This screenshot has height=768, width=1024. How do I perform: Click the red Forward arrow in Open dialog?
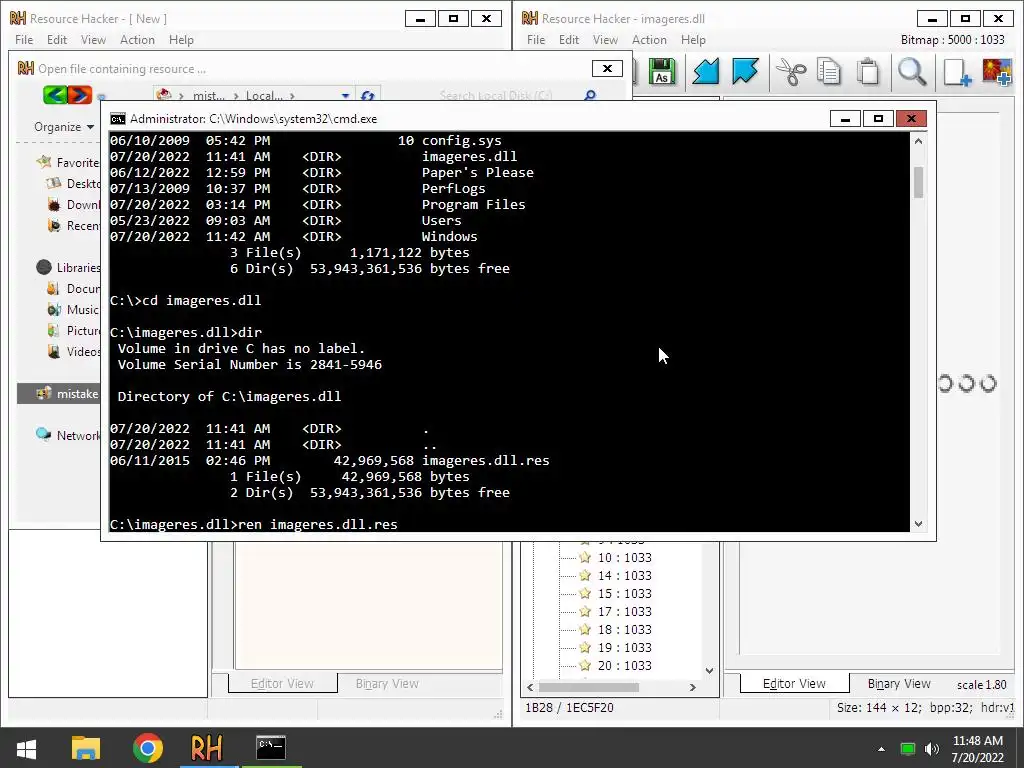80,95
